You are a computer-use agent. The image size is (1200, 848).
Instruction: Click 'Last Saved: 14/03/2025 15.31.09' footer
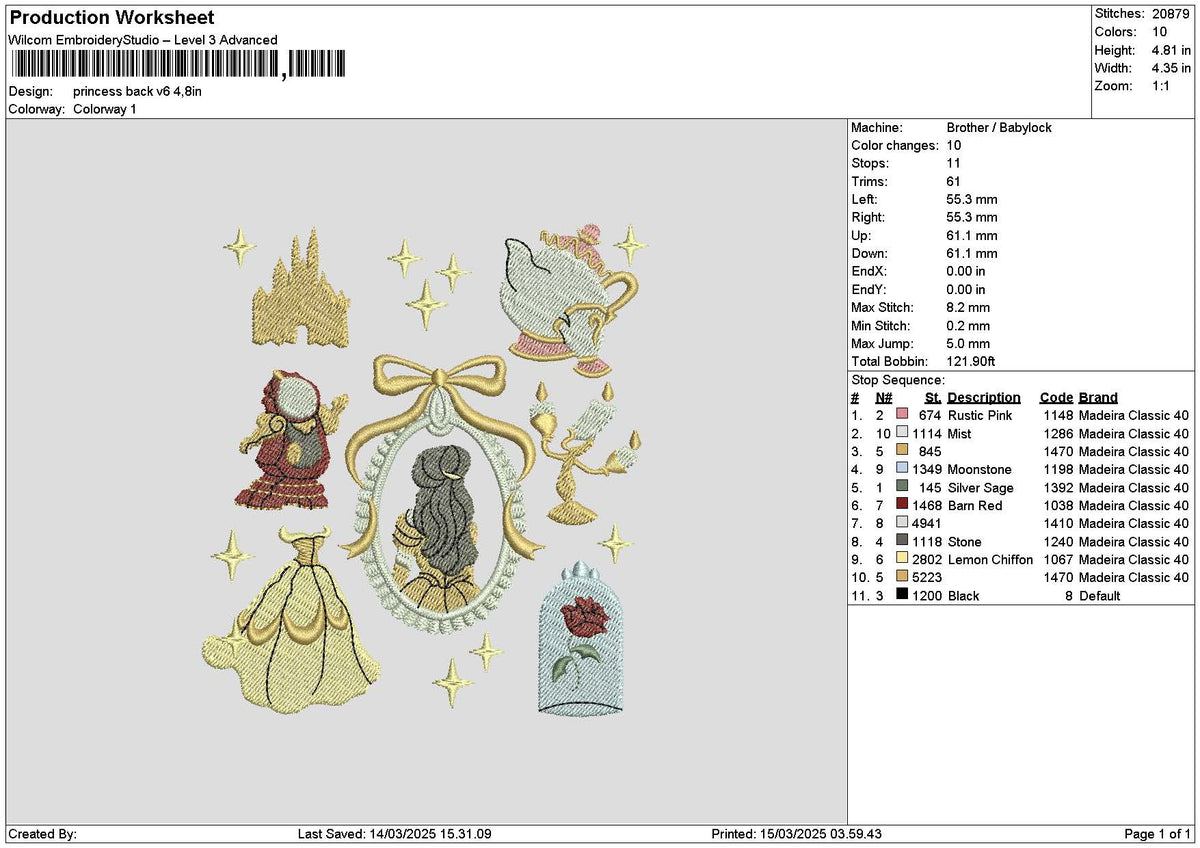click(395, 834)
